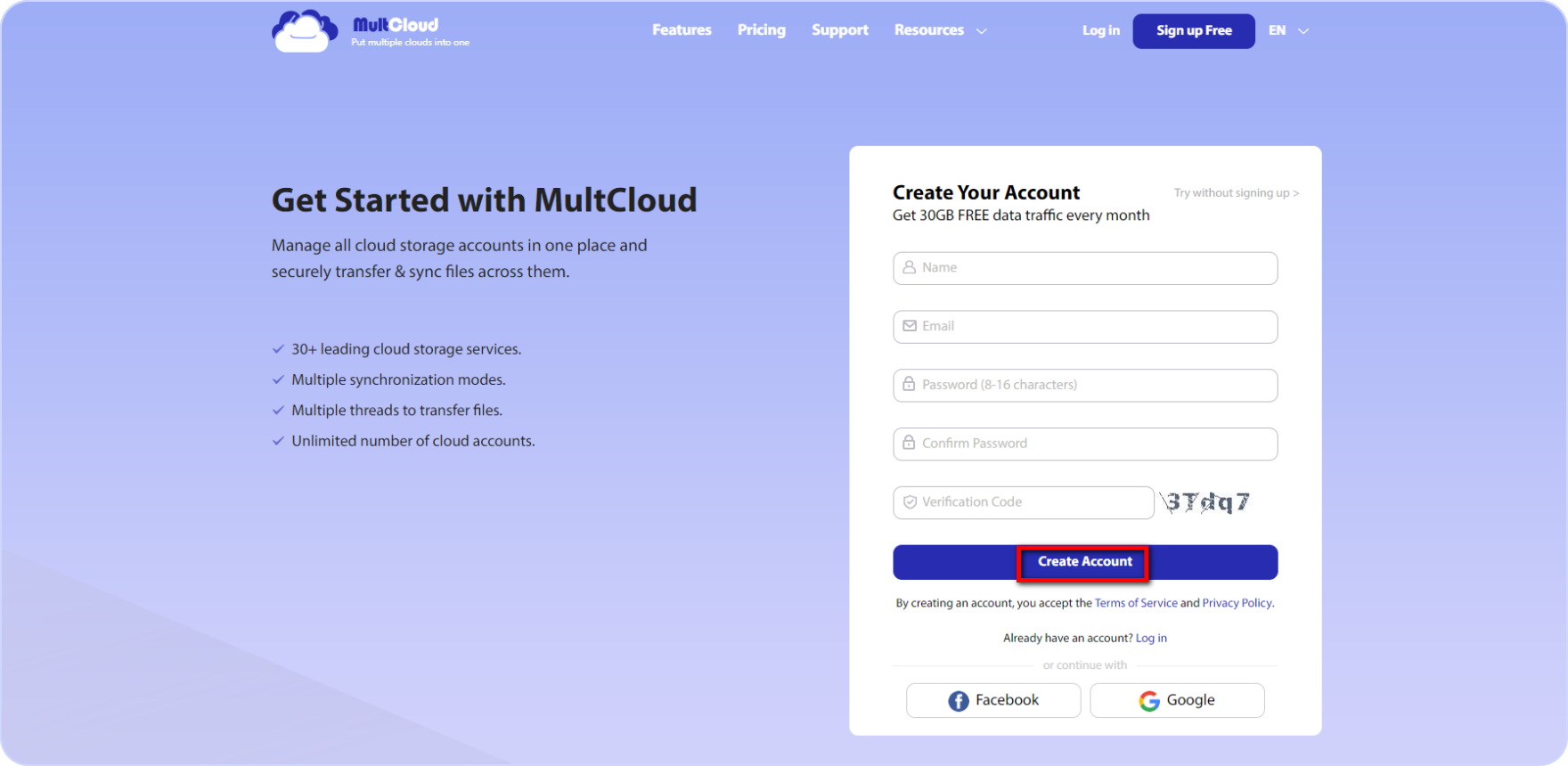Click the envelope icon in Email field

909,326
